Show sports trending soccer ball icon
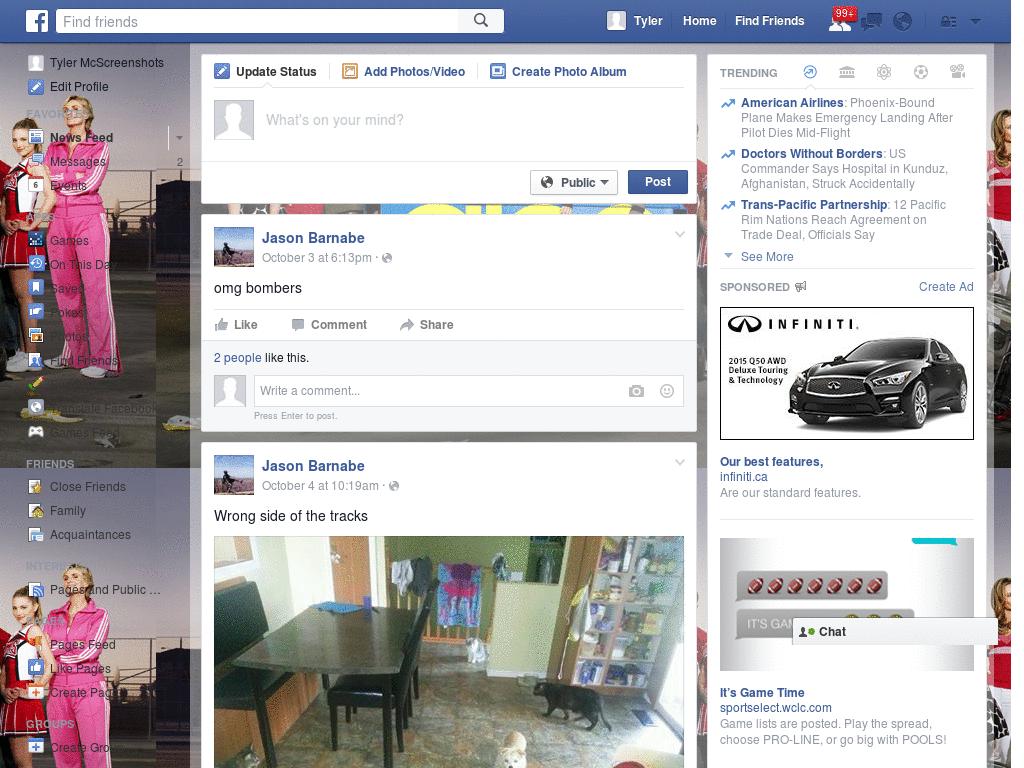 (x=921, y=72)
